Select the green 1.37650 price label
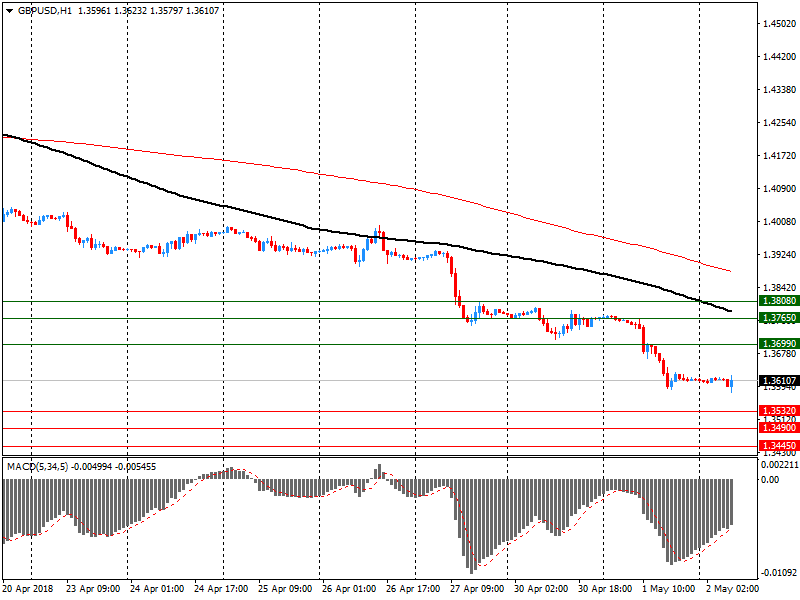 [778, 318]
